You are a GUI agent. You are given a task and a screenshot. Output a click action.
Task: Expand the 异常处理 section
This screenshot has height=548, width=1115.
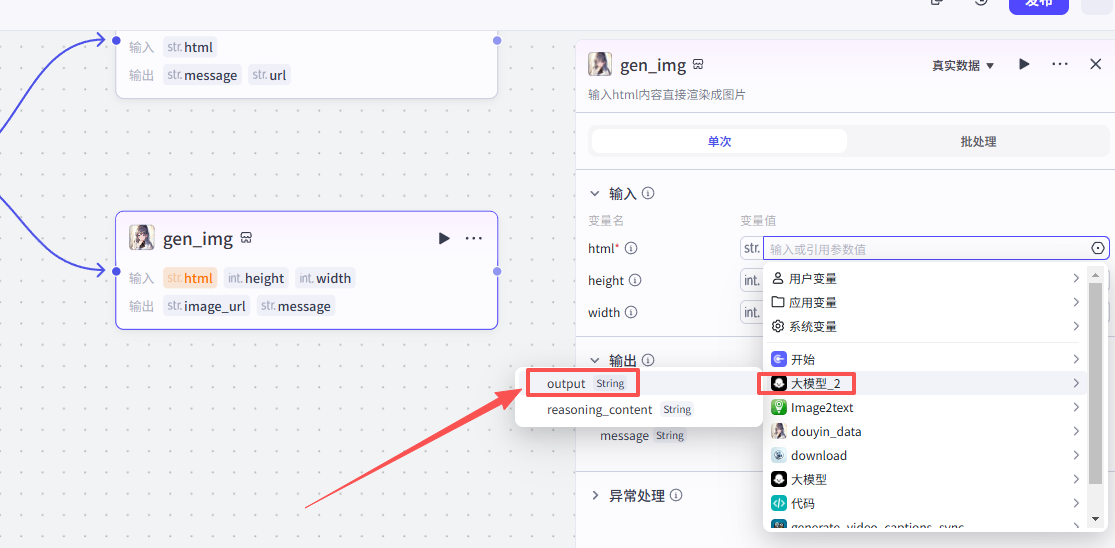(x=595, y=495)
